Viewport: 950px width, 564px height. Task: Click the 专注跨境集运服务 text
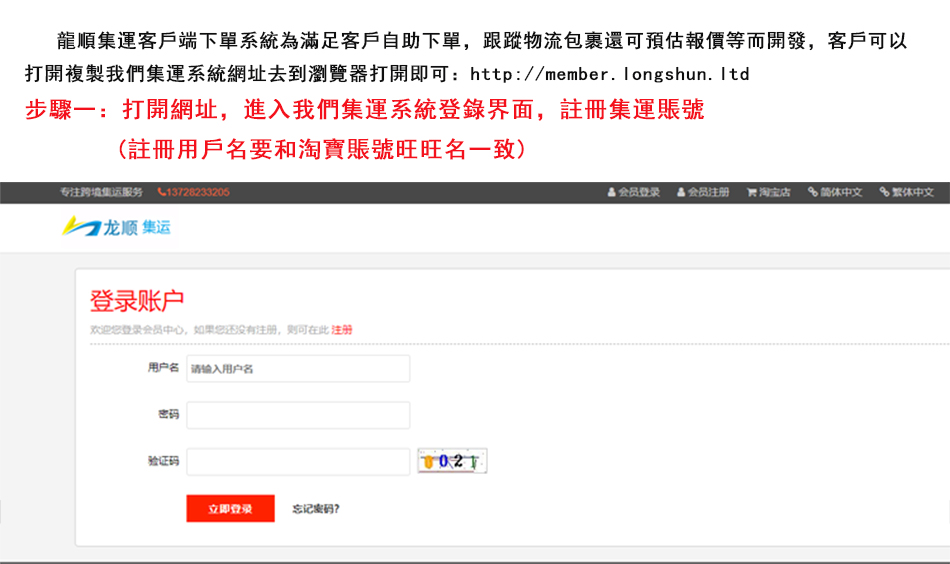101,192
